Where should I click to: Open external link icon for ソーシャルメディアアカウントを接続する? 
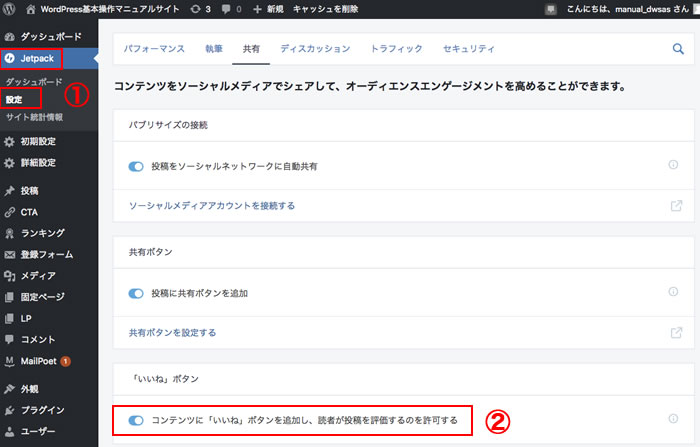pyautogui.click(x=676, y=206)
